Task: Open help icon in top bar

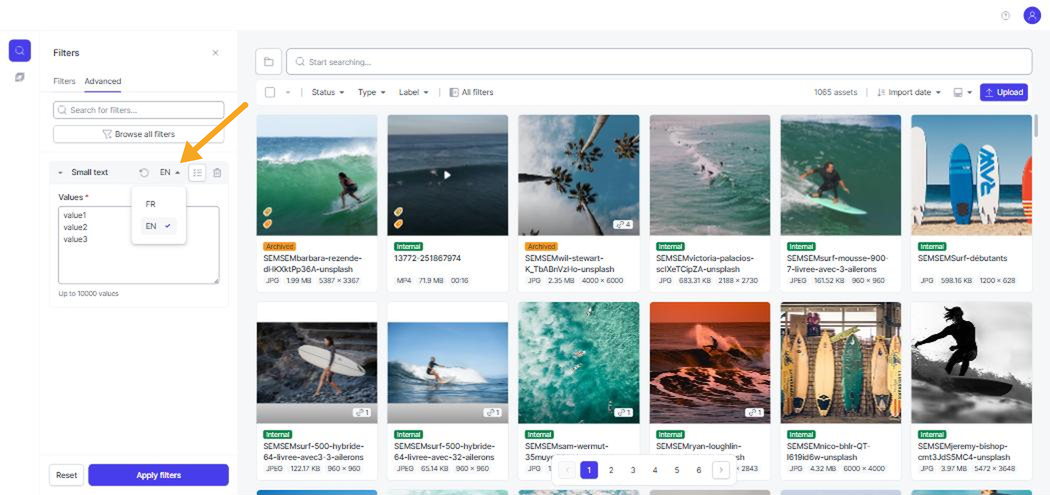Action: pyautogui.click(x=1005, y=16)
